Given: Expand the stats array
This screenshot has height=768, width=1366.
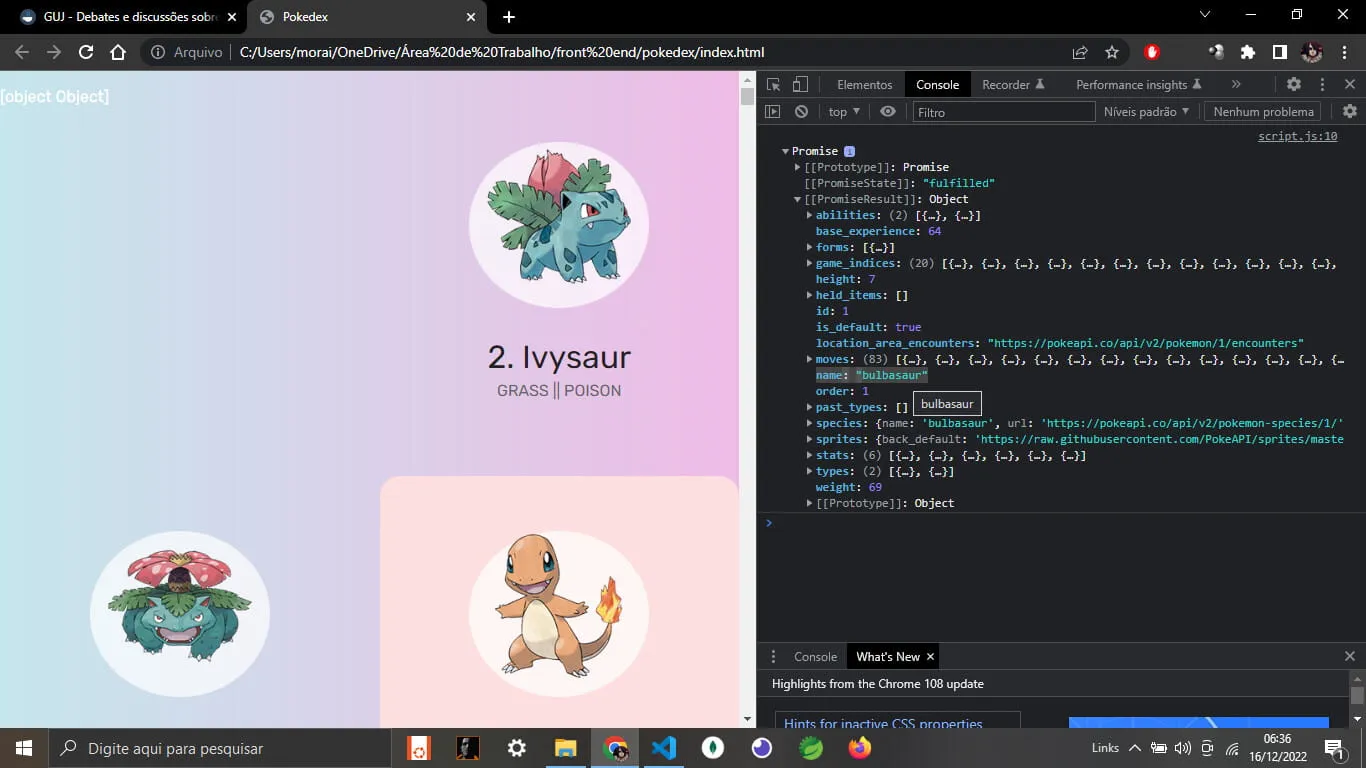Looking at the screenshot, I should click(x=810, y=455).
